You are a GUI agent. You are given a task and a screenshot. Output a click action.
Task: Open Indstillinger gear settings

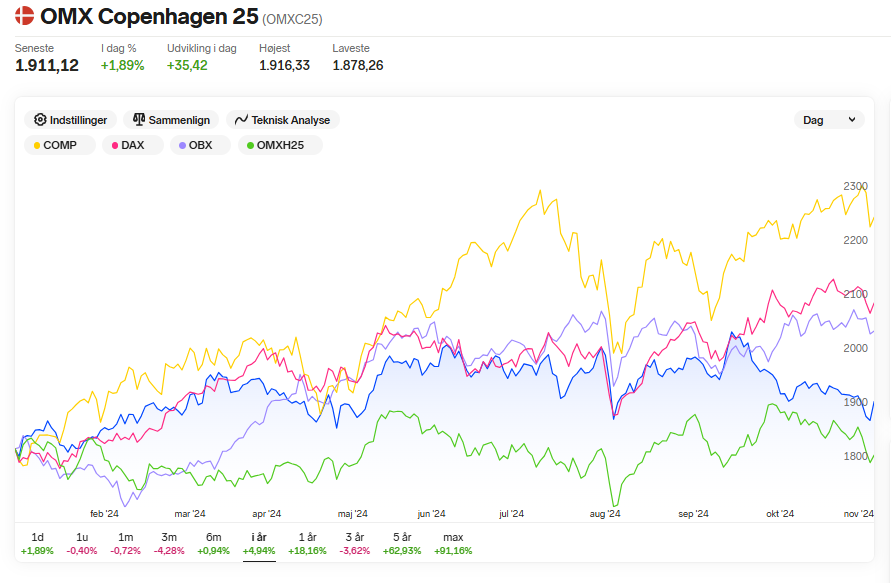point(70,120)
